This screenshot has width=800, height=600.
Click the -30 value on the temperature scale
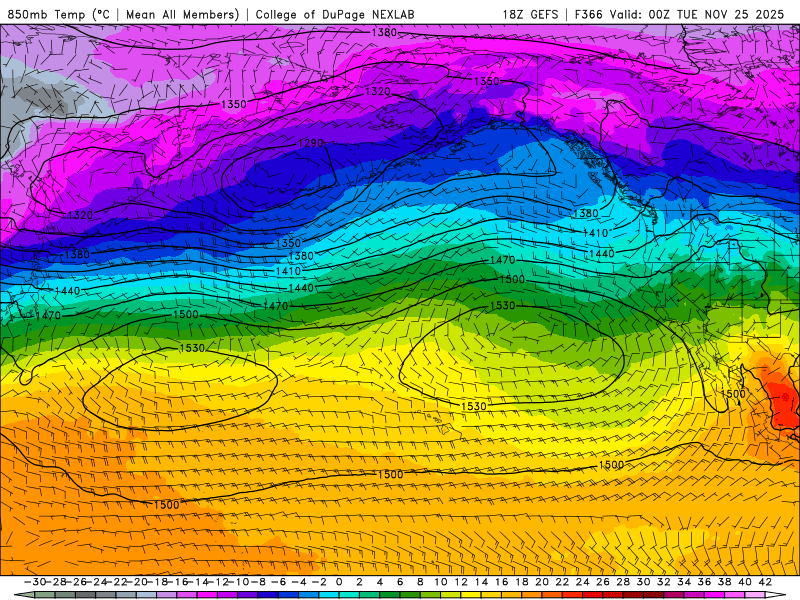point(35,582)
